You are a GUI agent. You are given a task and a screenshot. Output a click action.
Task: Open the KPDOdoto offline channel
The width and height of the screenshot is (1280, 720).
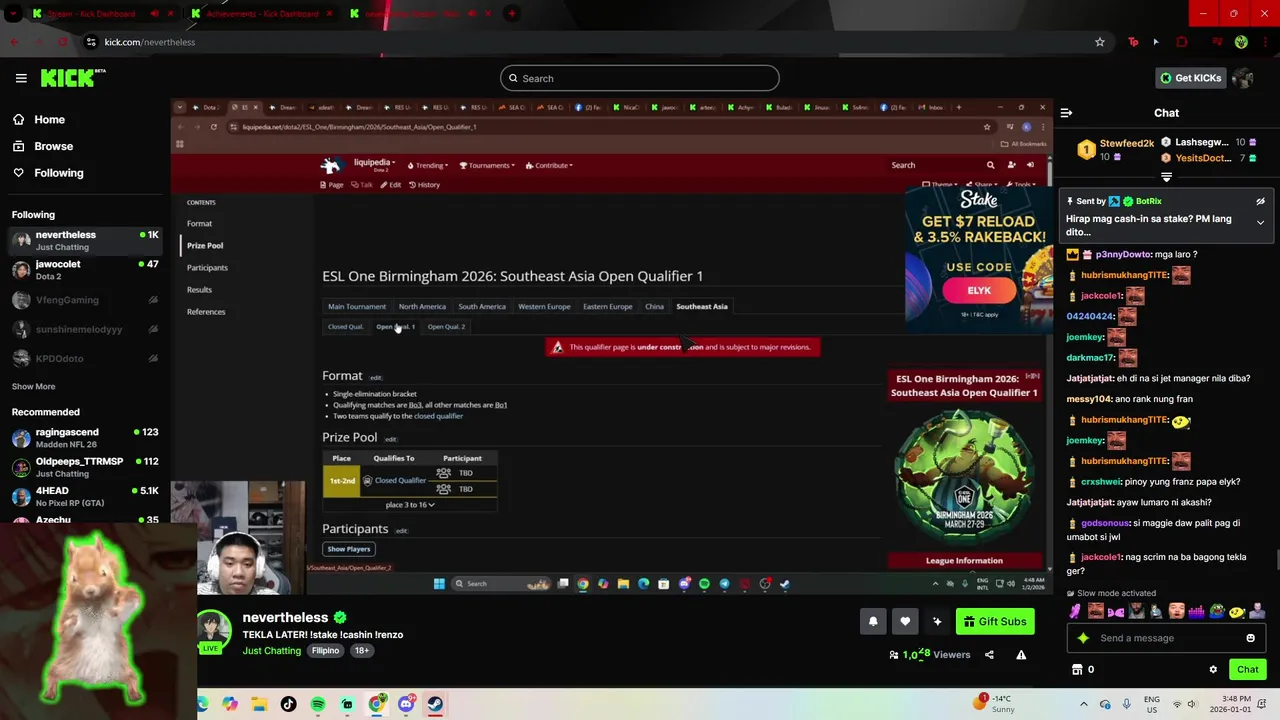[85, 358]
